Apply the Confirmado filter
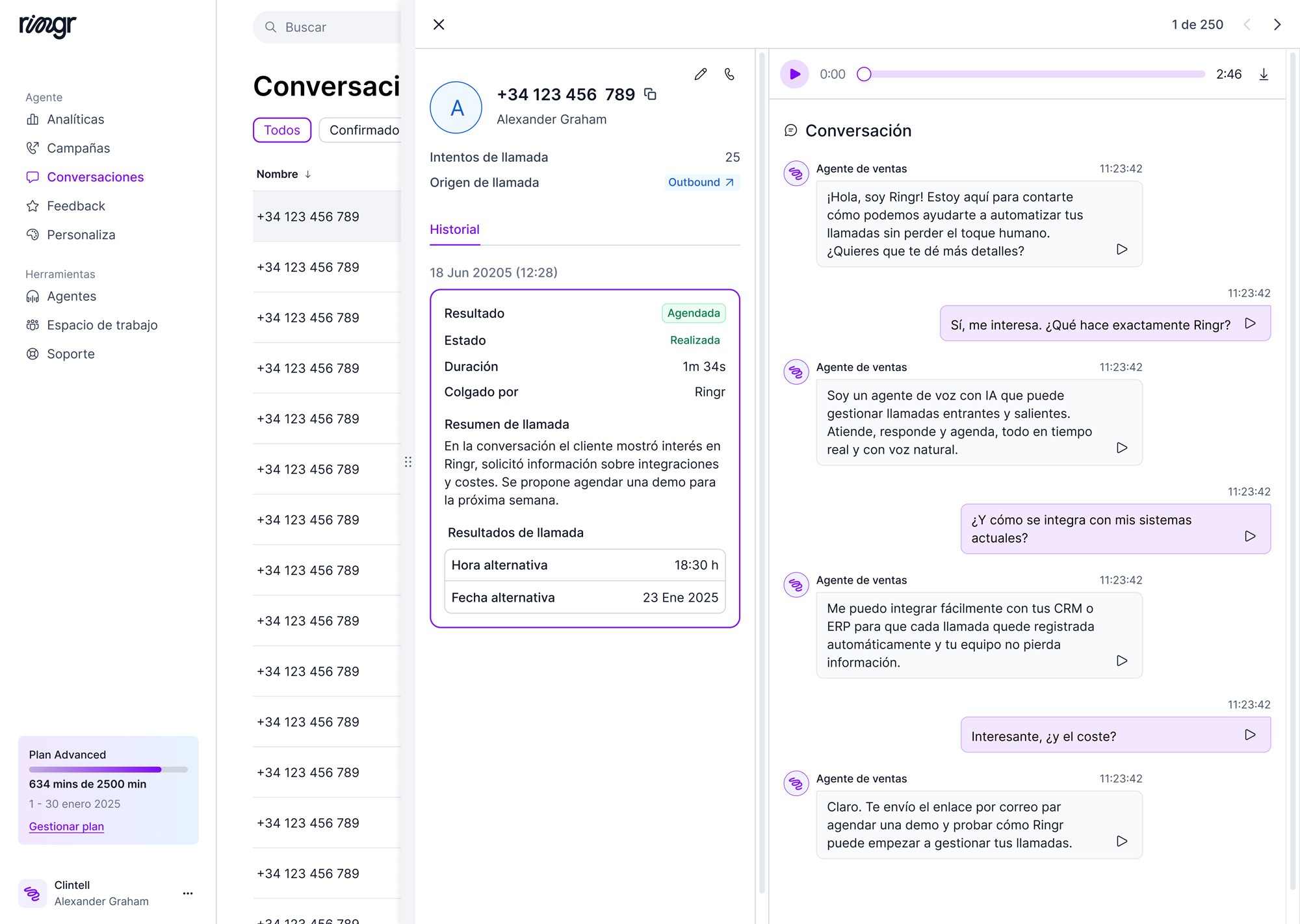The height and width of the screenshot is (924, 1300). pos(365,129)
